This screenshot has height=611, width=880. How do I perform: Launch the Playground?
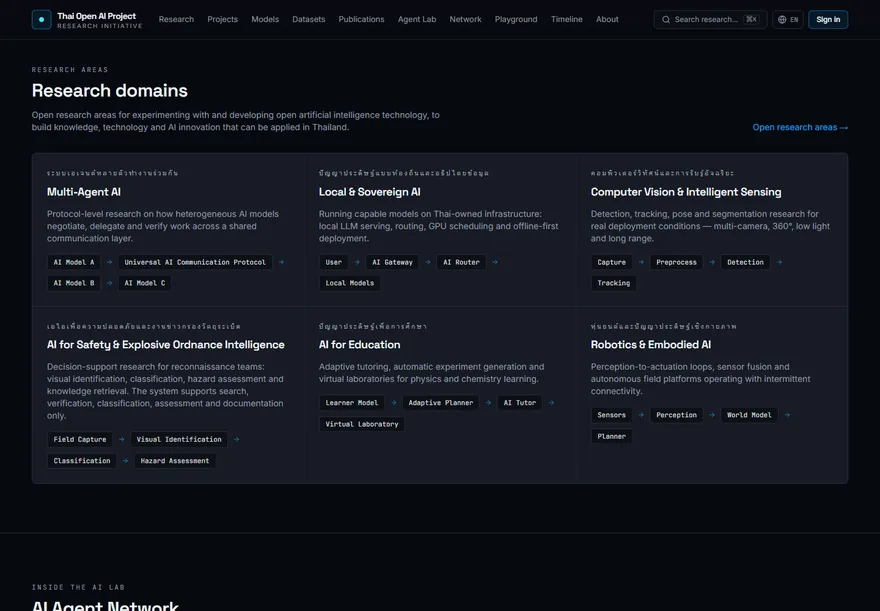pos(516,20)
